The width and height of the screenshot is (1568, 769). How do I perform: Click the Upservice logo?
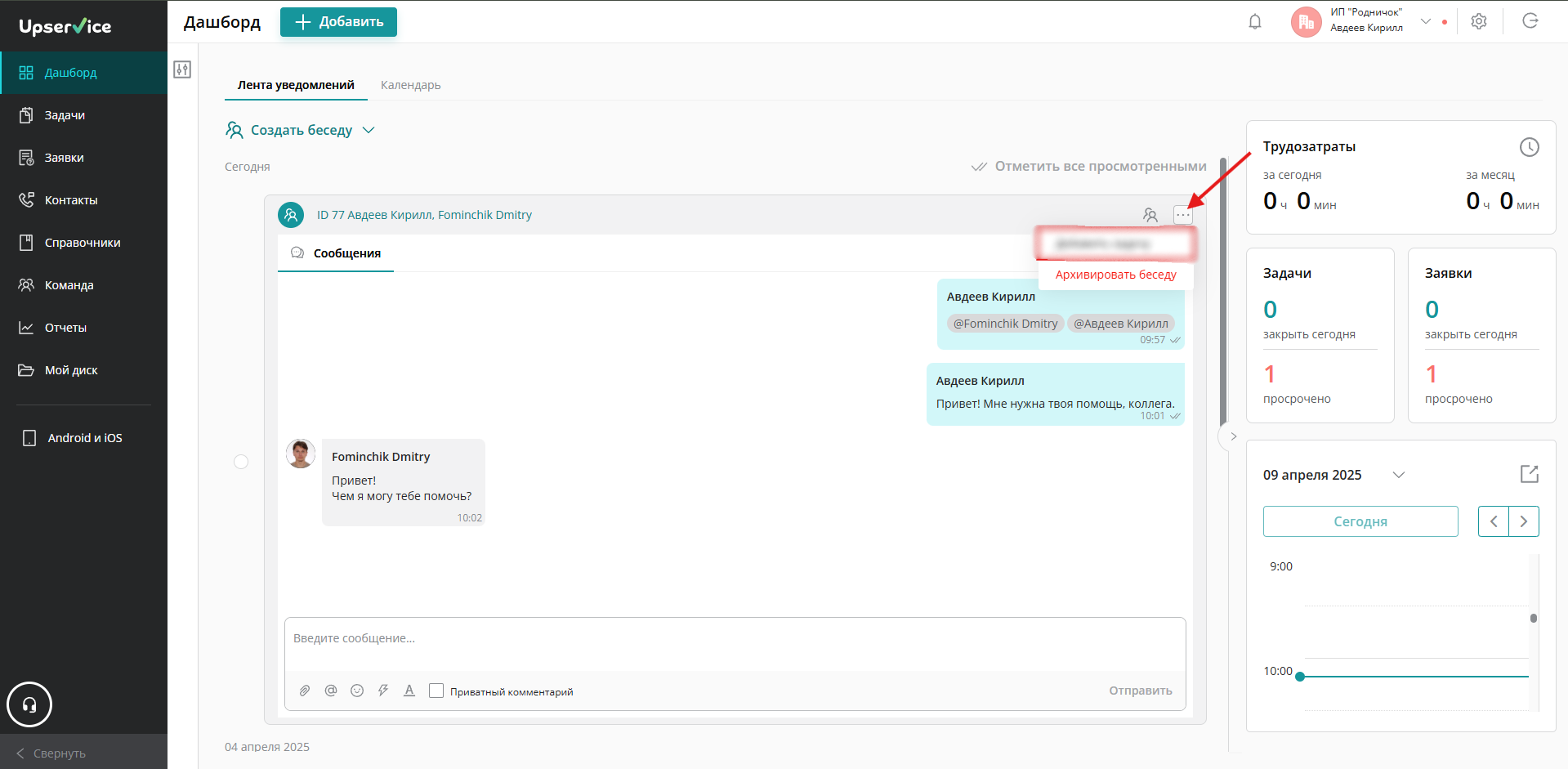tap(65, 26)
